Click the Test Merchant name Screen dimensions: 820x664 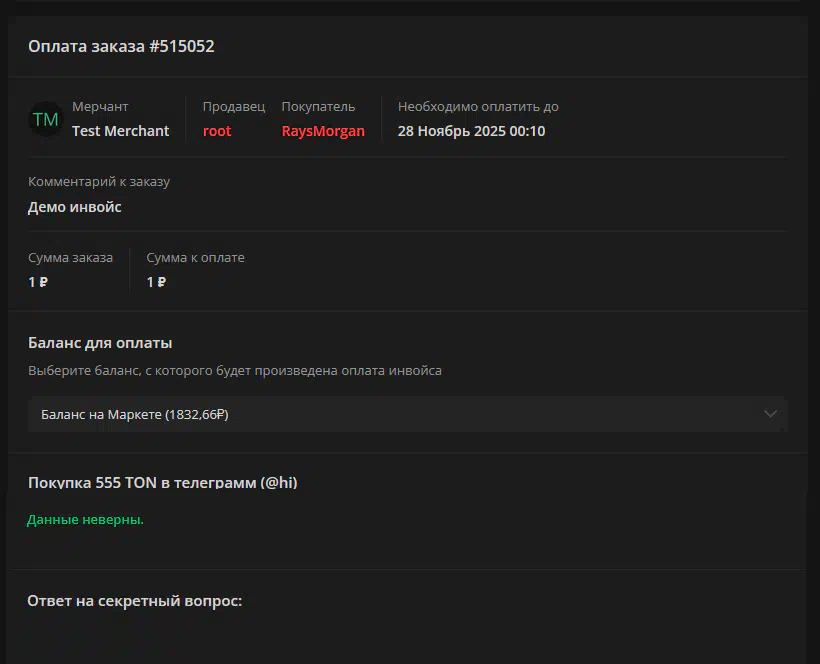120,131
